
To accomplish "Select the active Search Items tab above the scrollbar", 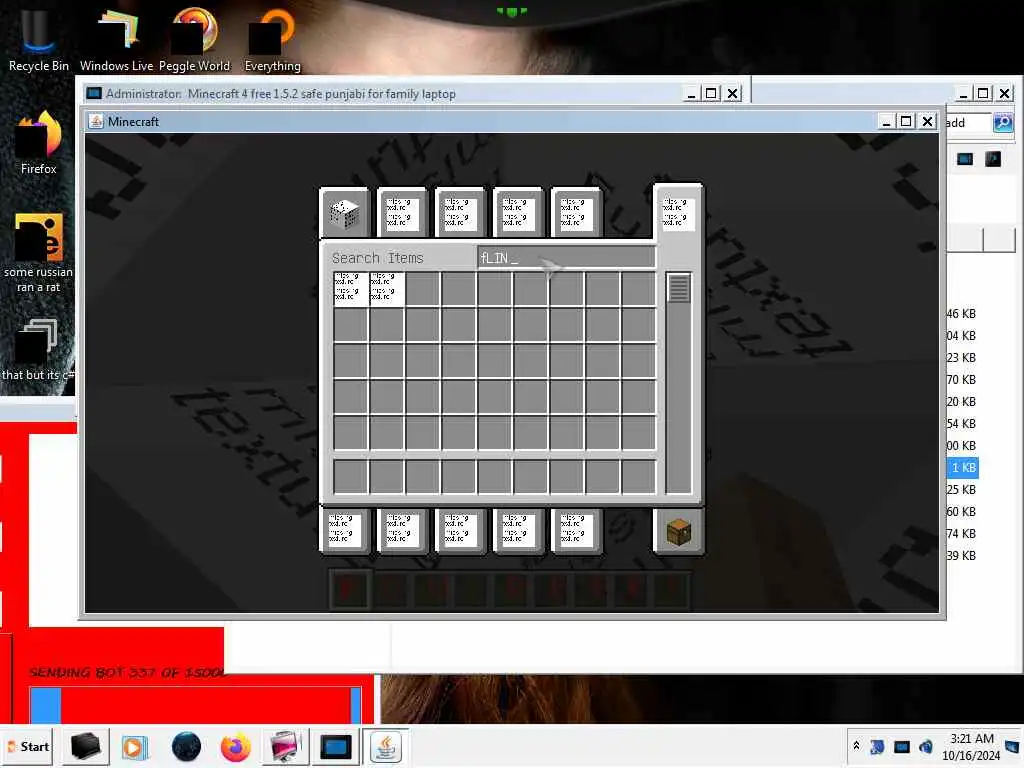I will pos(678,212).
